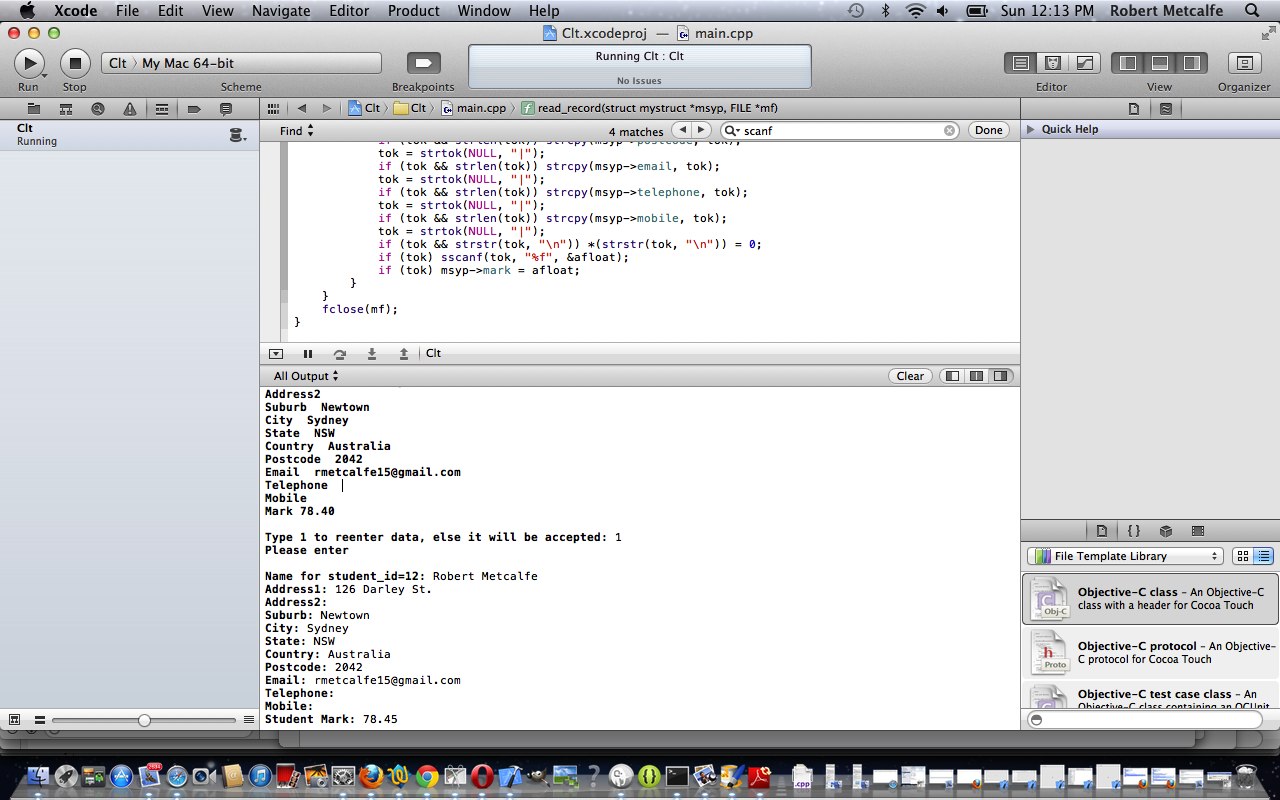Collapse the Quick Help disclosure triangle

1031,129
